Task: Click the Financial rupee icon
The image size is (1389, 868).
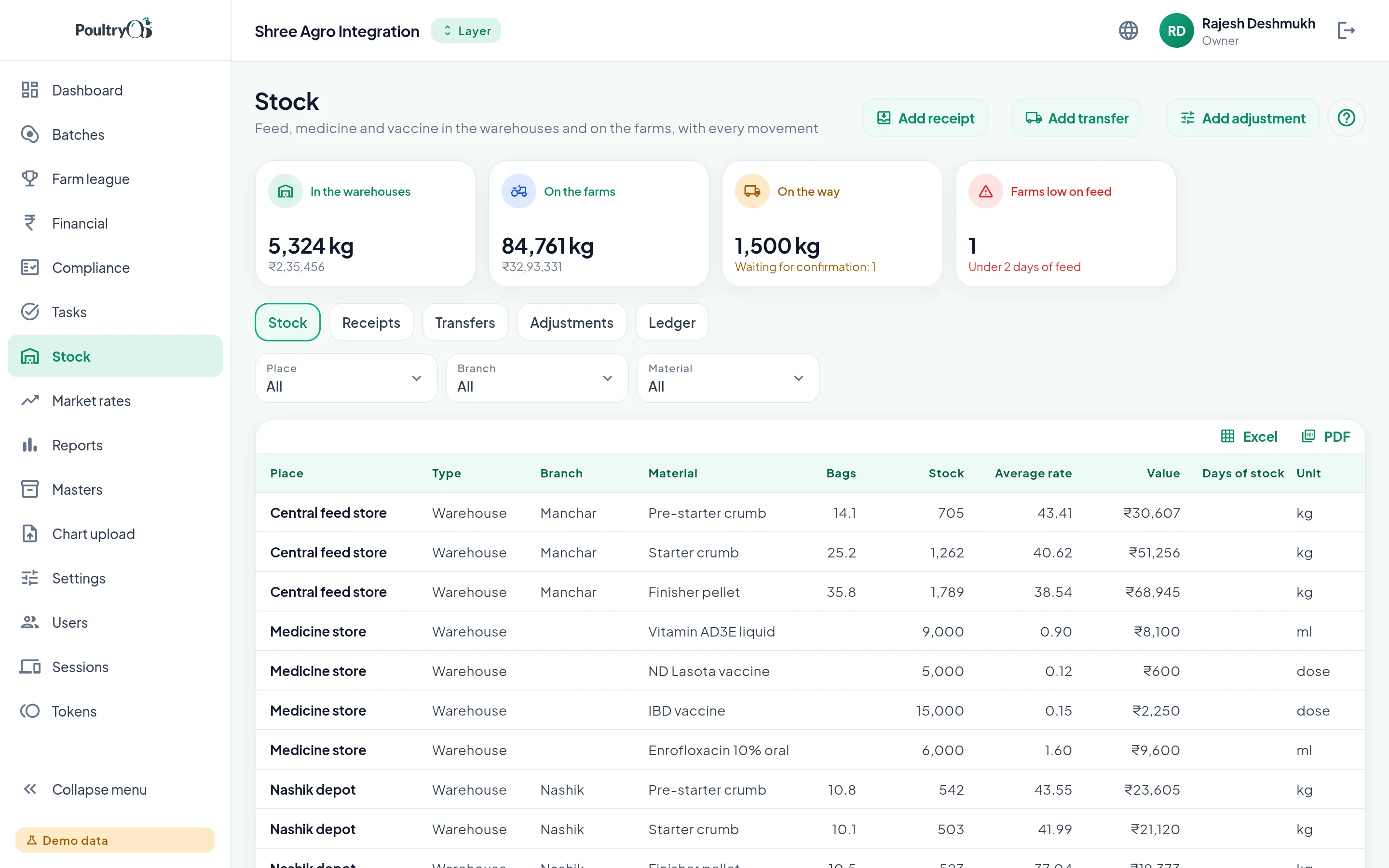Action: (x=29, y=223)
